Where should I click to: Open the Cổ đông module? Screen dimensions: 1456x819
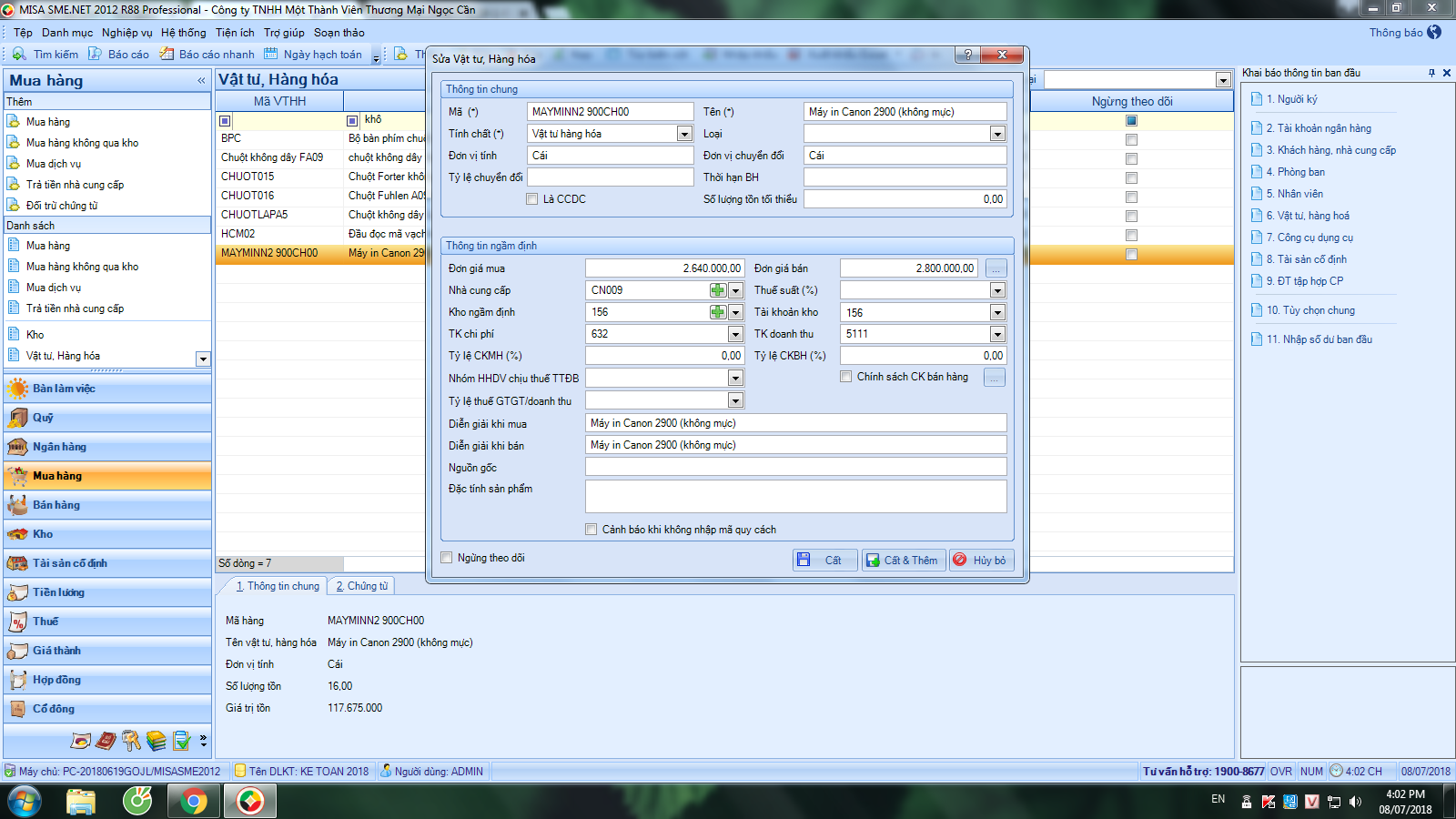click(107, 709)
